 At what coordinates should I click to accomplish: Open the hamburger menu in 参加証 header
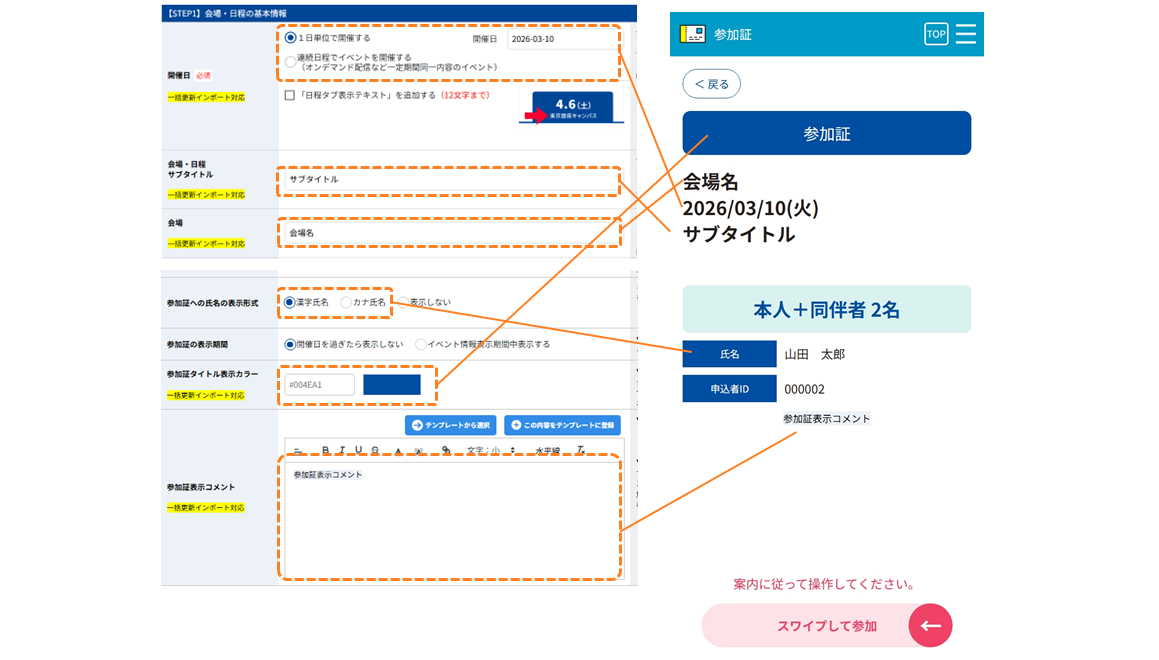pyautogui.click(x=965, y=34)
